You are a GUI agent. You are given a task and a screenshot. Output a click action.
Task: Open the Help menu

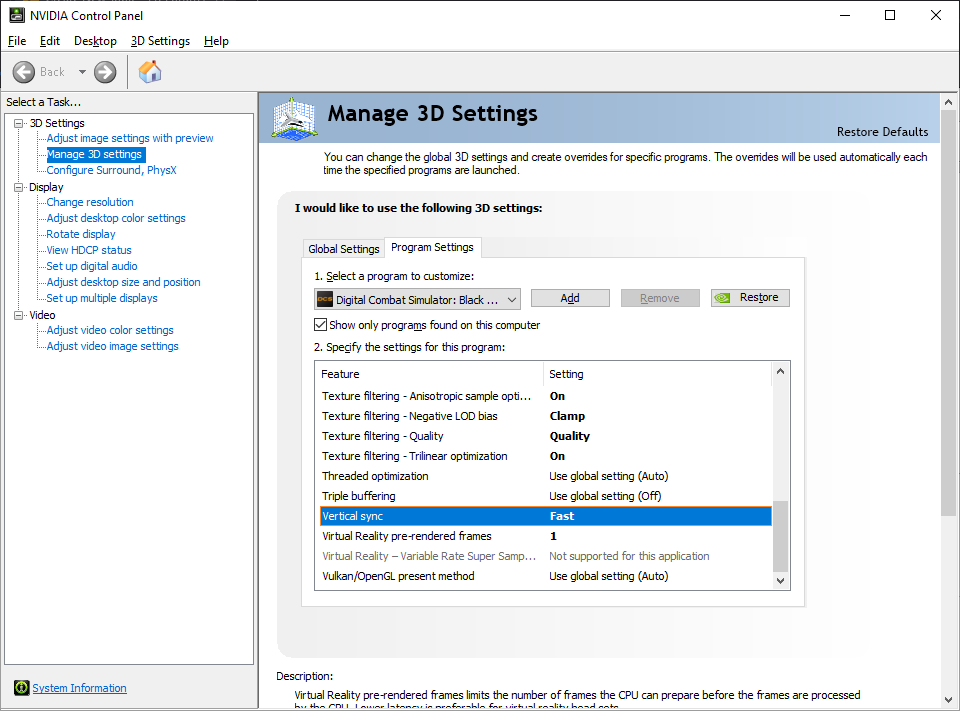[216, 41]
